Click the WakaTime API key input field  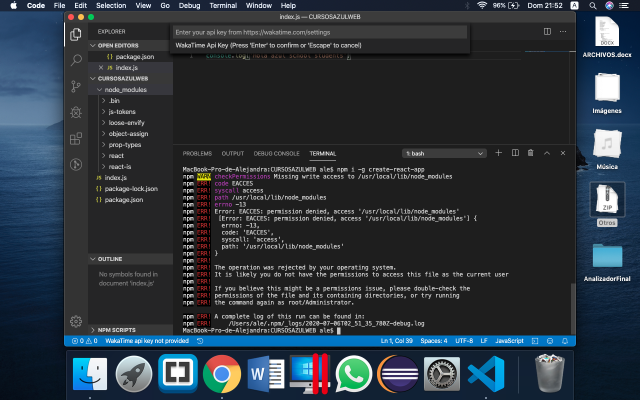319,32
